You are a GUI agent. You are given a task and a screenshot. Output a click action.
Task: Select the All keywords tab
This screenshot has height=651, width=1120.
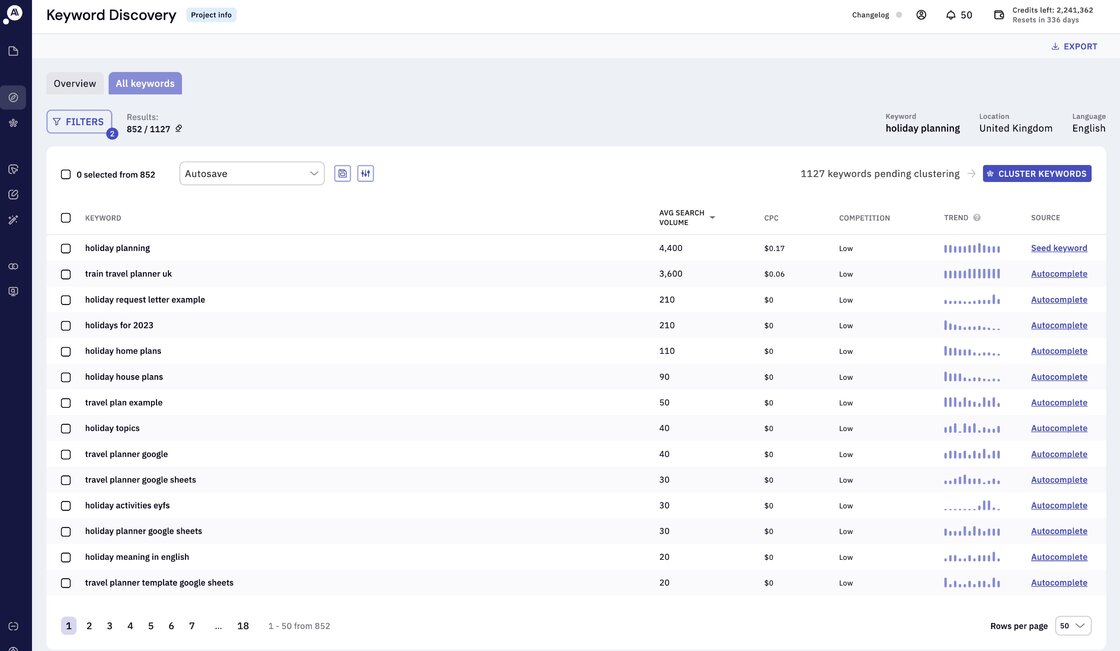[x=145, y=84]
